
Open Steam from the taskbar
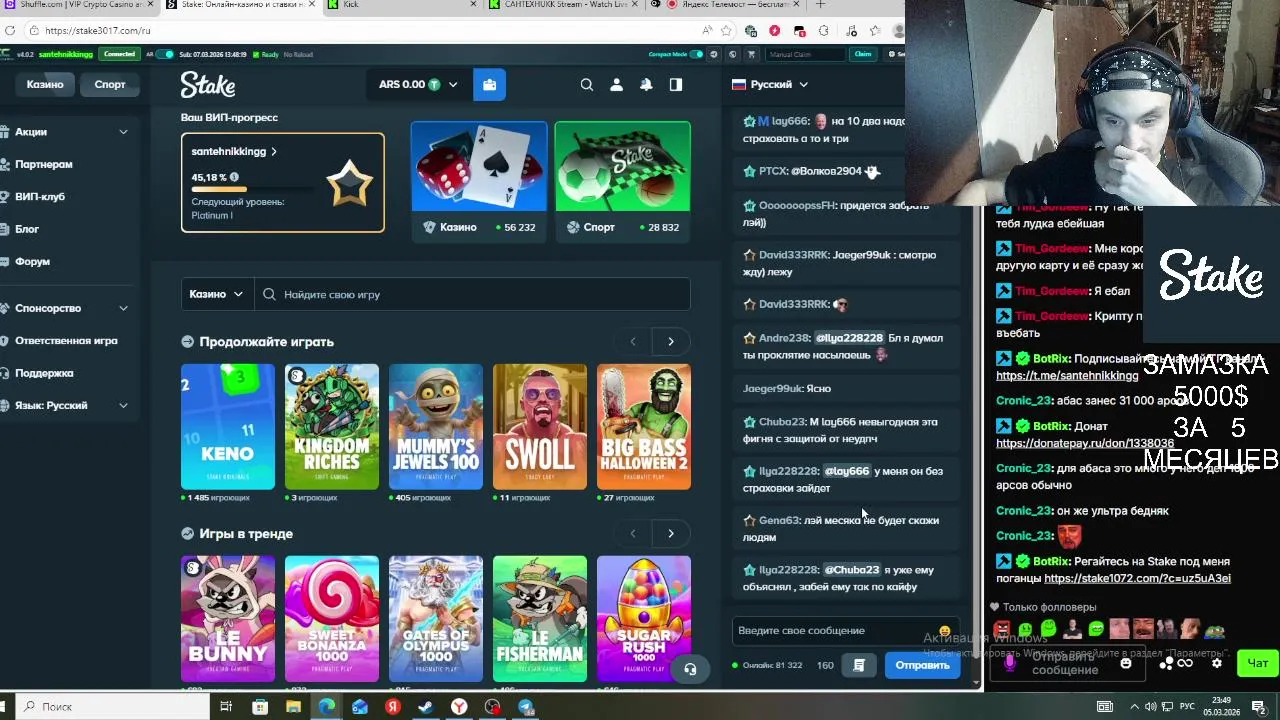[425, 707]
